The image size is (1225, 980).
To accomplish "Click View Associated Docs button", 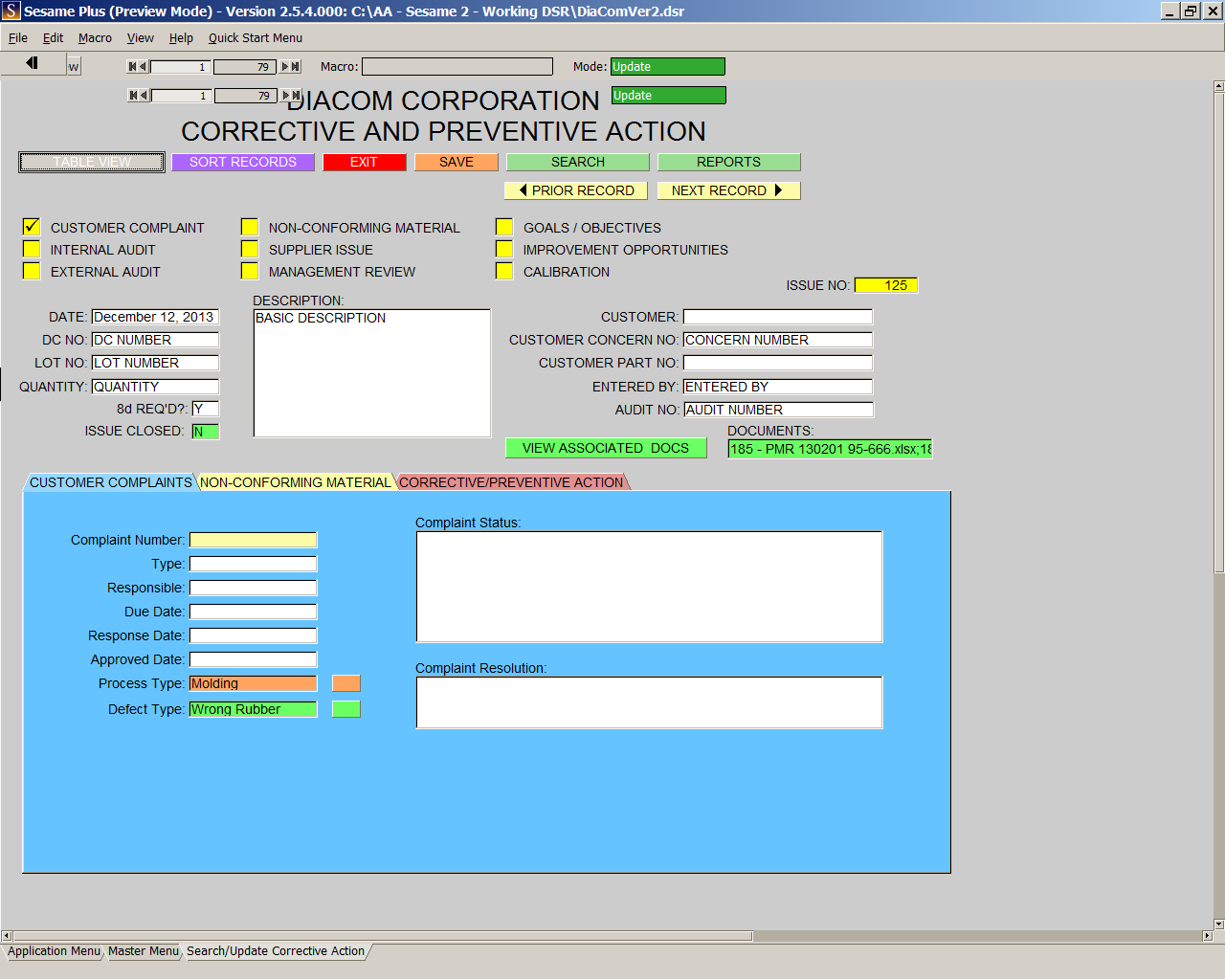I will coord(606,448).
